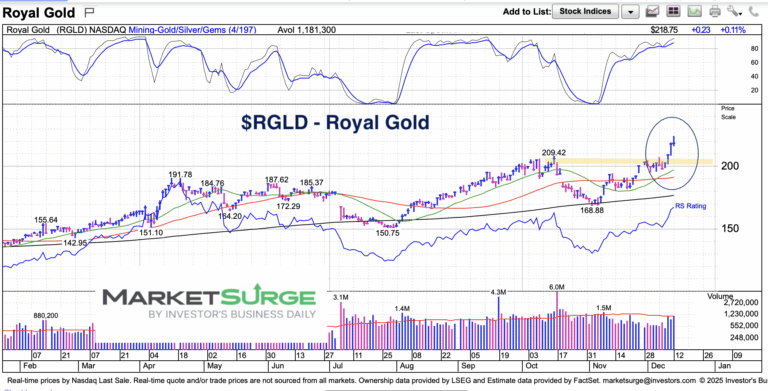The image size is (768, 391).
Task: Click the 142.95 price label
Action: 76,244
